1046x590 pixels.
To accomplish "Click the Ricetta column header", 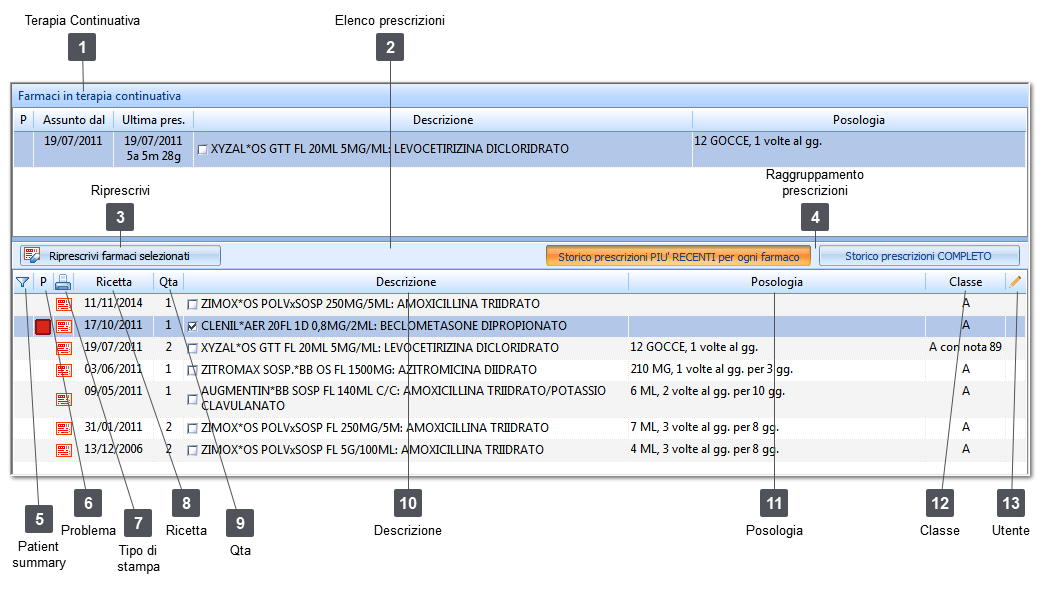I will [113, 282].
